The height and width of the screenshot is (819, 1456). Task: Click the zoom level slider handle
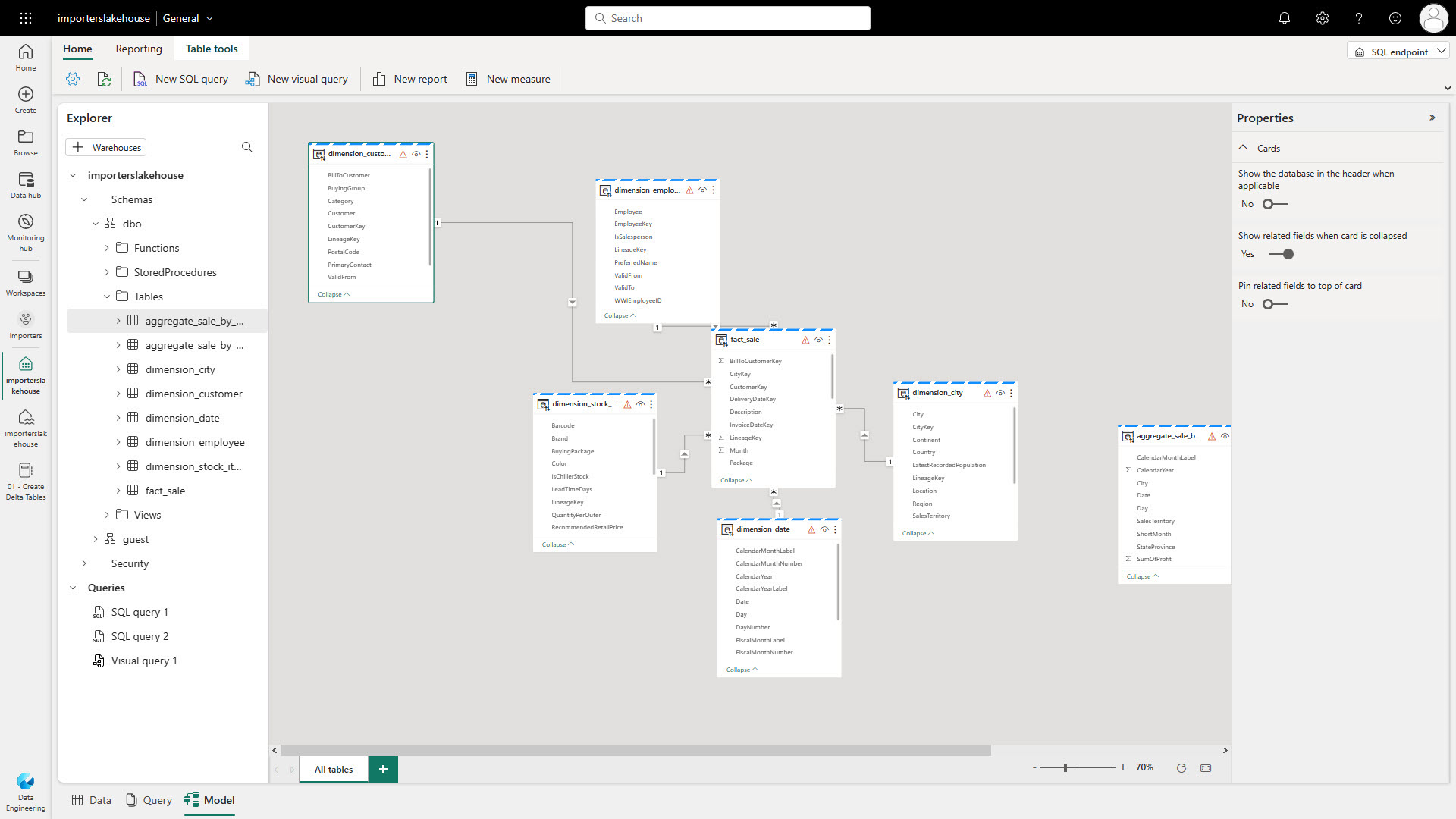(x=1065, y=768)
